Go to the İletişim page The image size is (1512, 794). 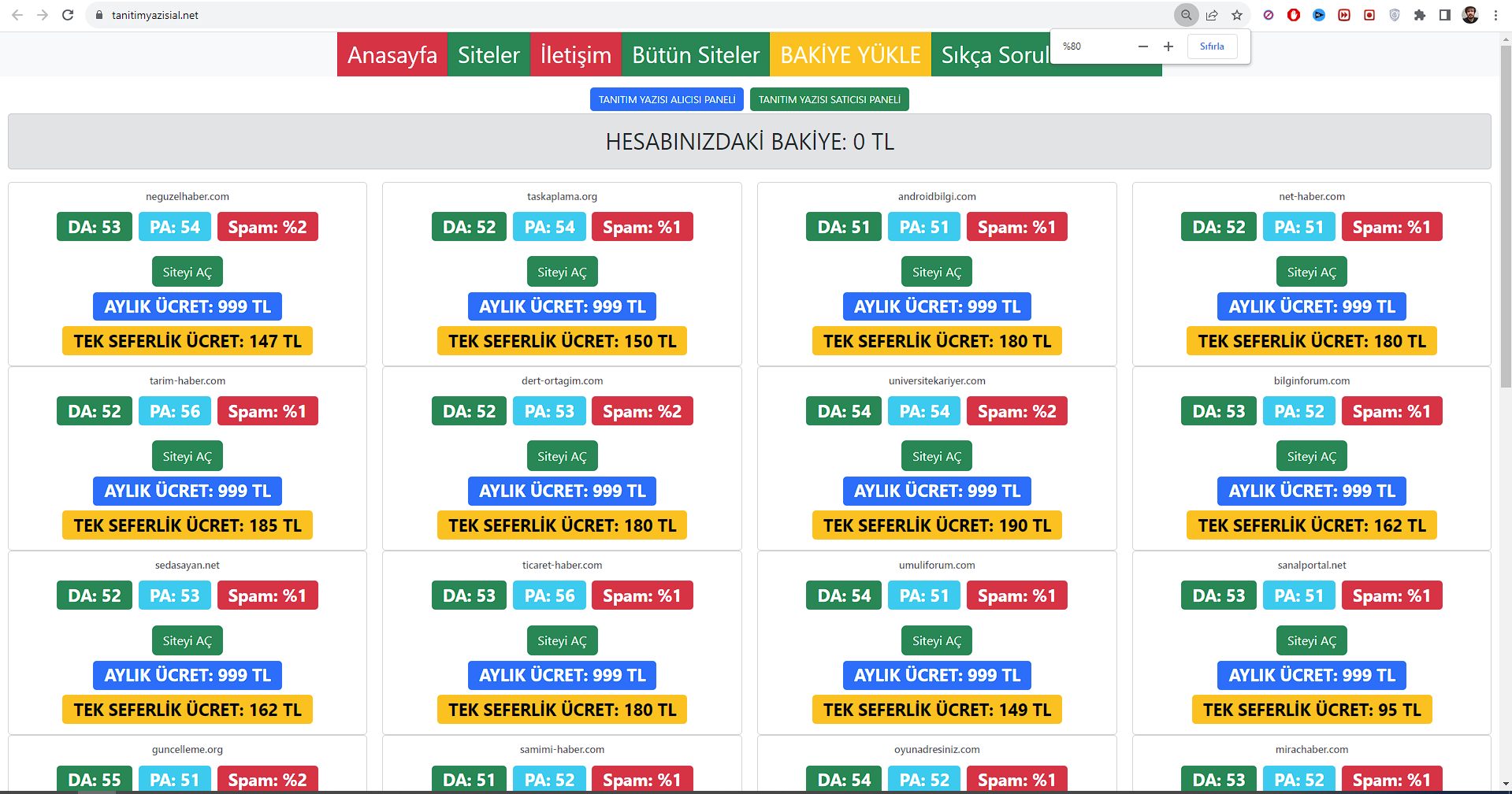[576, 54]
